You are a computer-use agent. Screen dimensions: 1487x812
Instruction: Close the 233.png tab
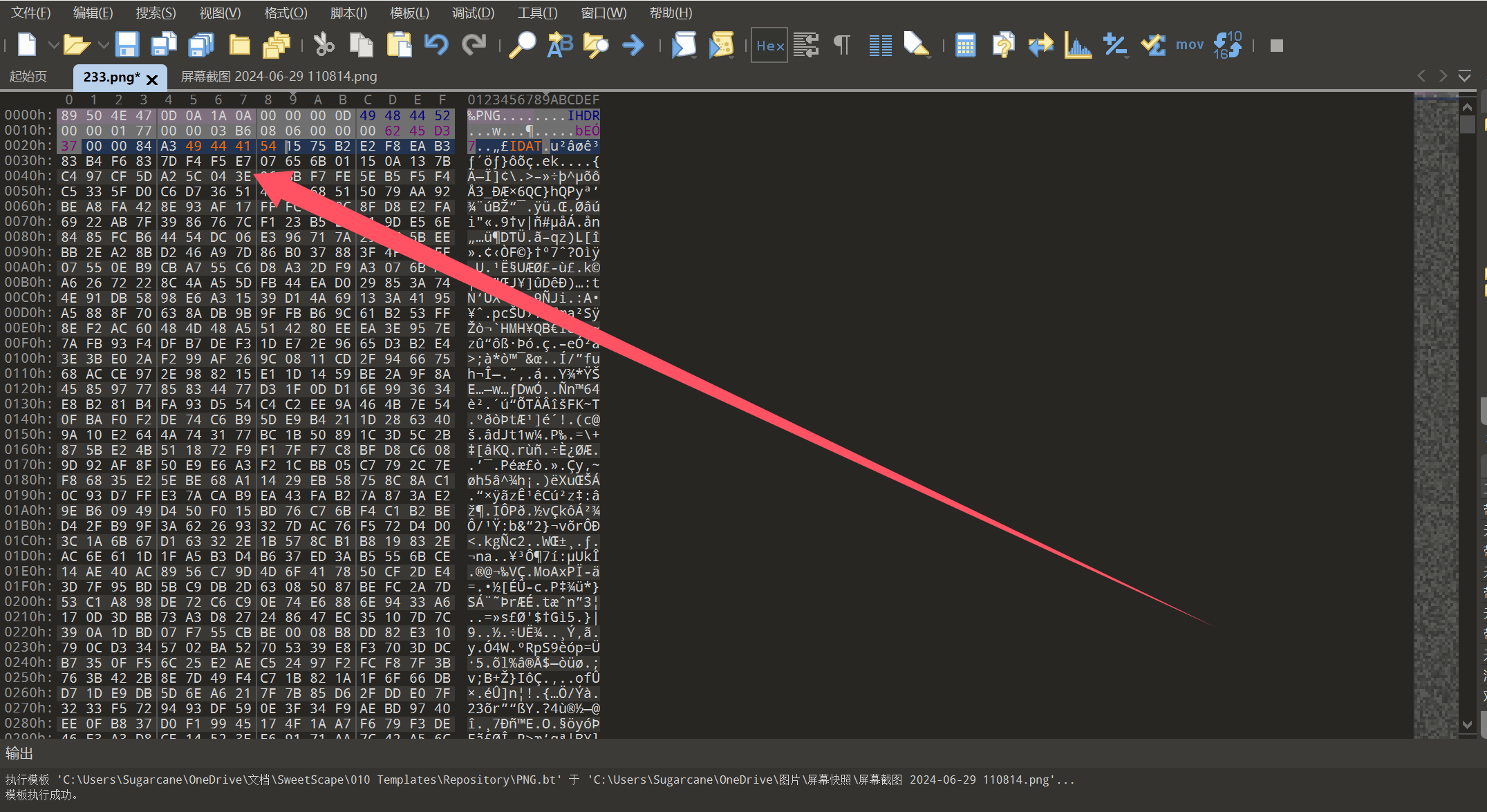[152, 79]
